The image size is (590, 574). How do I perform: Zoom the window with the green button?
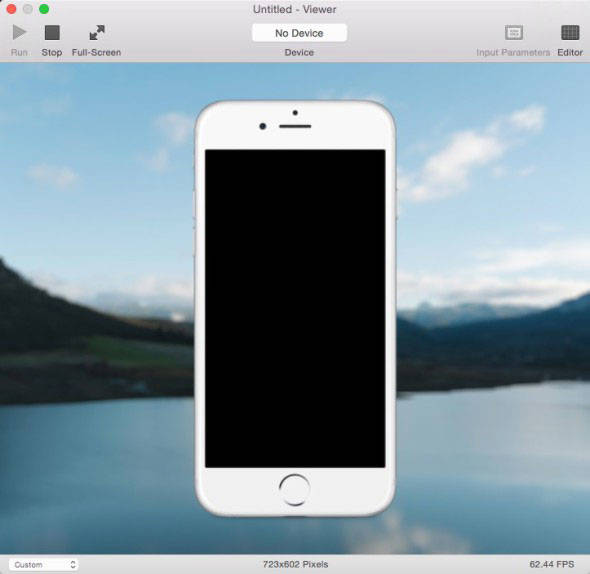(x=44, y=9)
